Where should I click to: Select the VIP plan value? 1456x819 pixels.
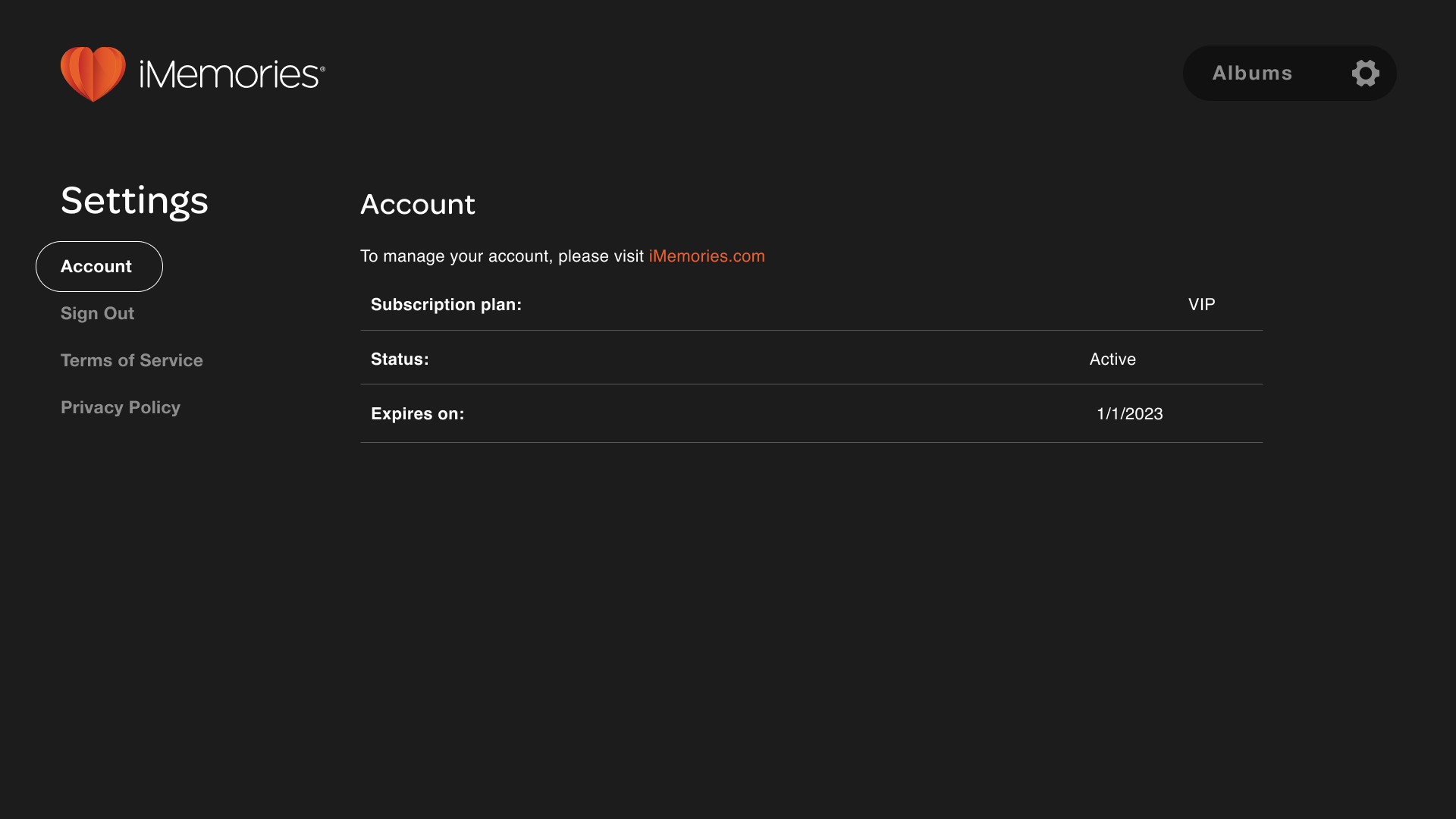tap(1201, 304)
